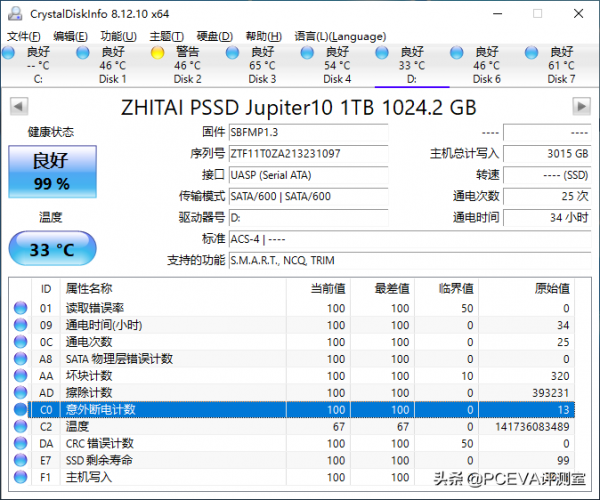Click status orb of attribute DA CRC row

20,443
